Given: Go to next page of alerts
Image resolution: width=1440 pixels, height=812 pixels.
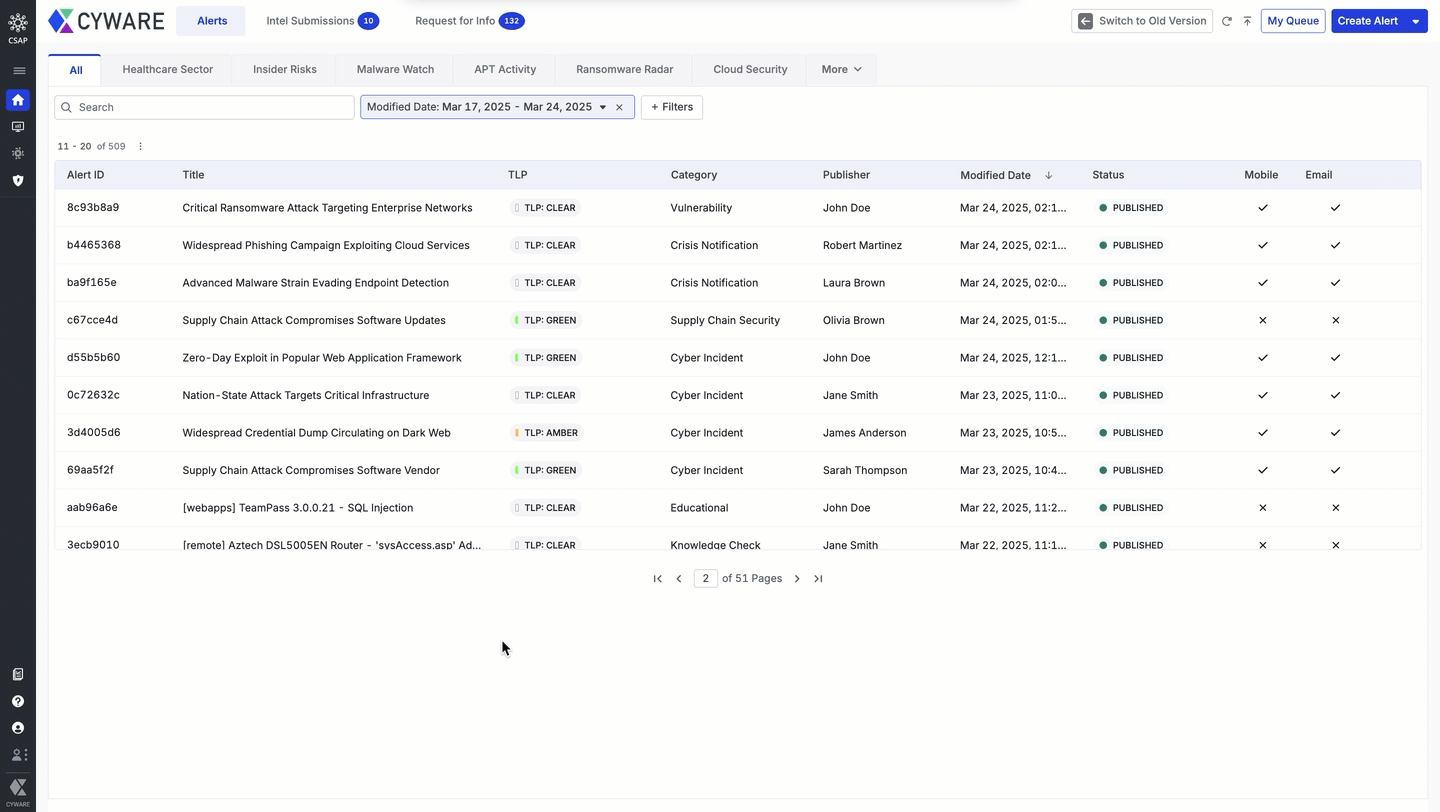Looking at the screenshot, I should point(797,579).
